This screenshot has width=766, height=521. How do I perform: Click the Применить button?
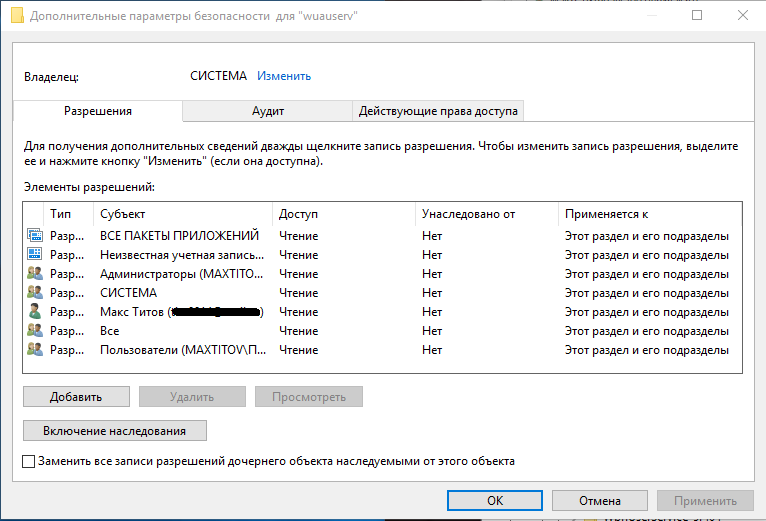tap(705, 500)
